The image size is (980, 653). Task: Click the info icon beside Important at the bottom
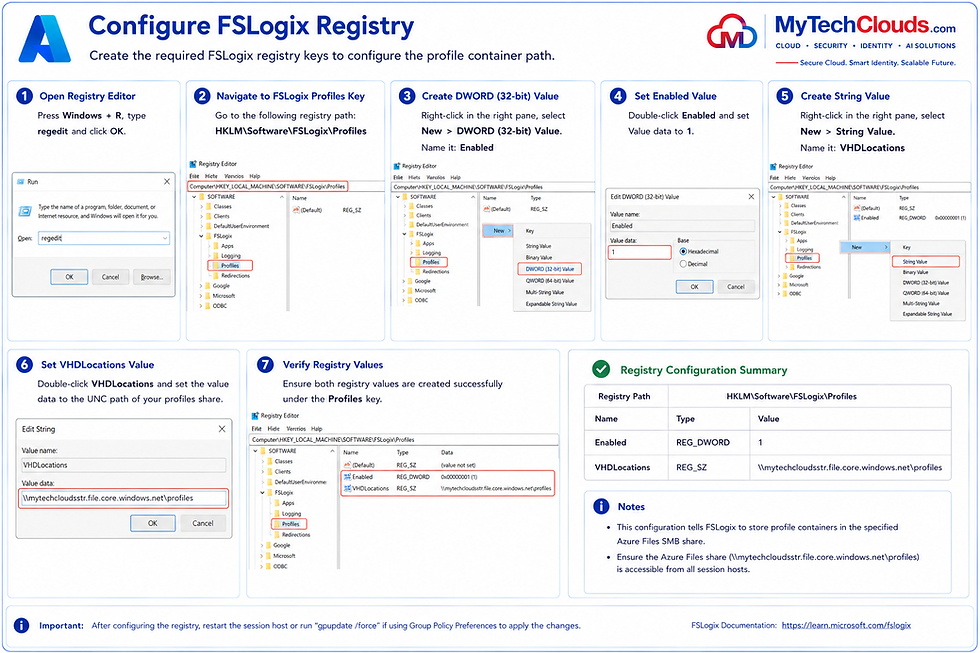(21, 626)
